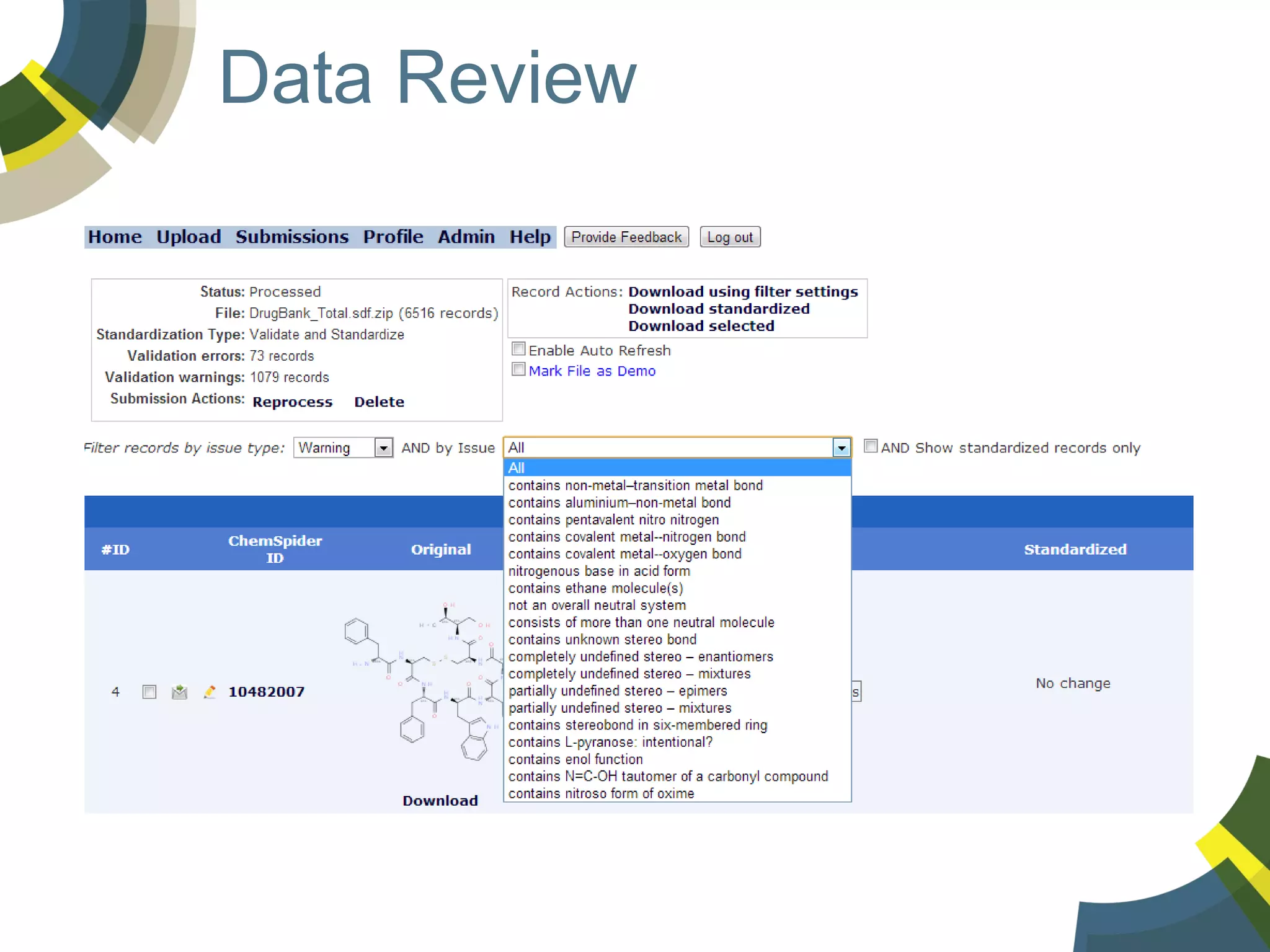This screenshot has width=1270, height=952.
Task: Open the Admin menu item
Action: tap(466, 237)
